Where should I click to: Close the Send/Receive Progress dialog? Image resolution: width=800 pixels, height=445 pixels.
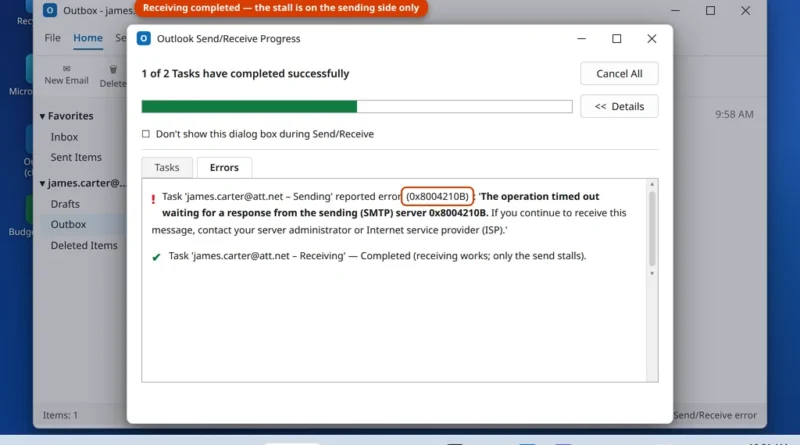tap(652, 39)
